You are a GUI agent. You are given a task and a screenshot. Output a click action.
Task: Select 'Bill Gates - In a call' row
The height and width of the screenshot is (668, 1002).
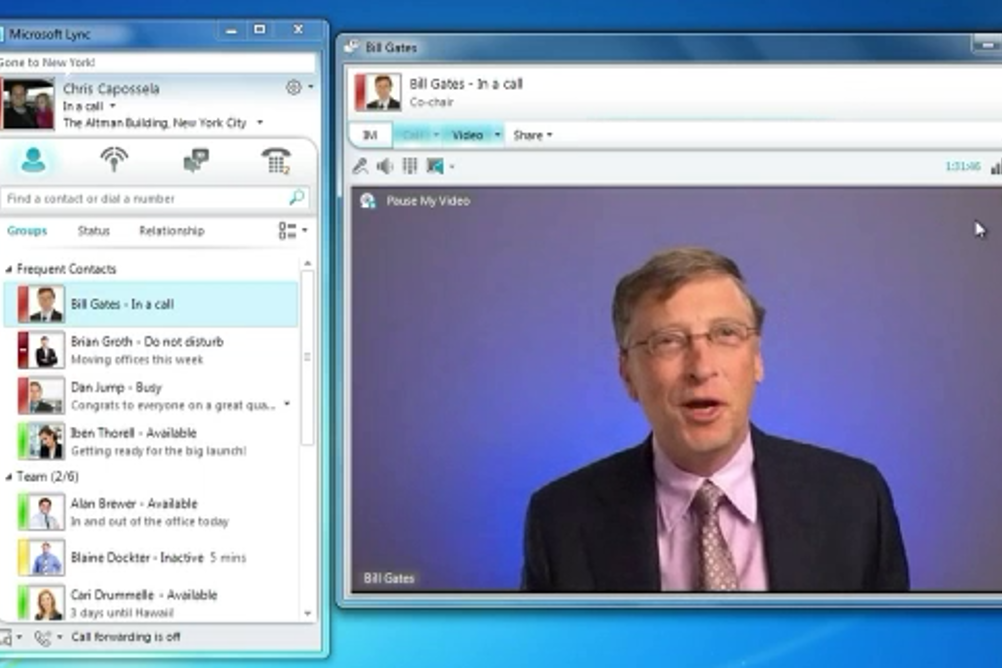pyautogui.click(x=151, y=304)
